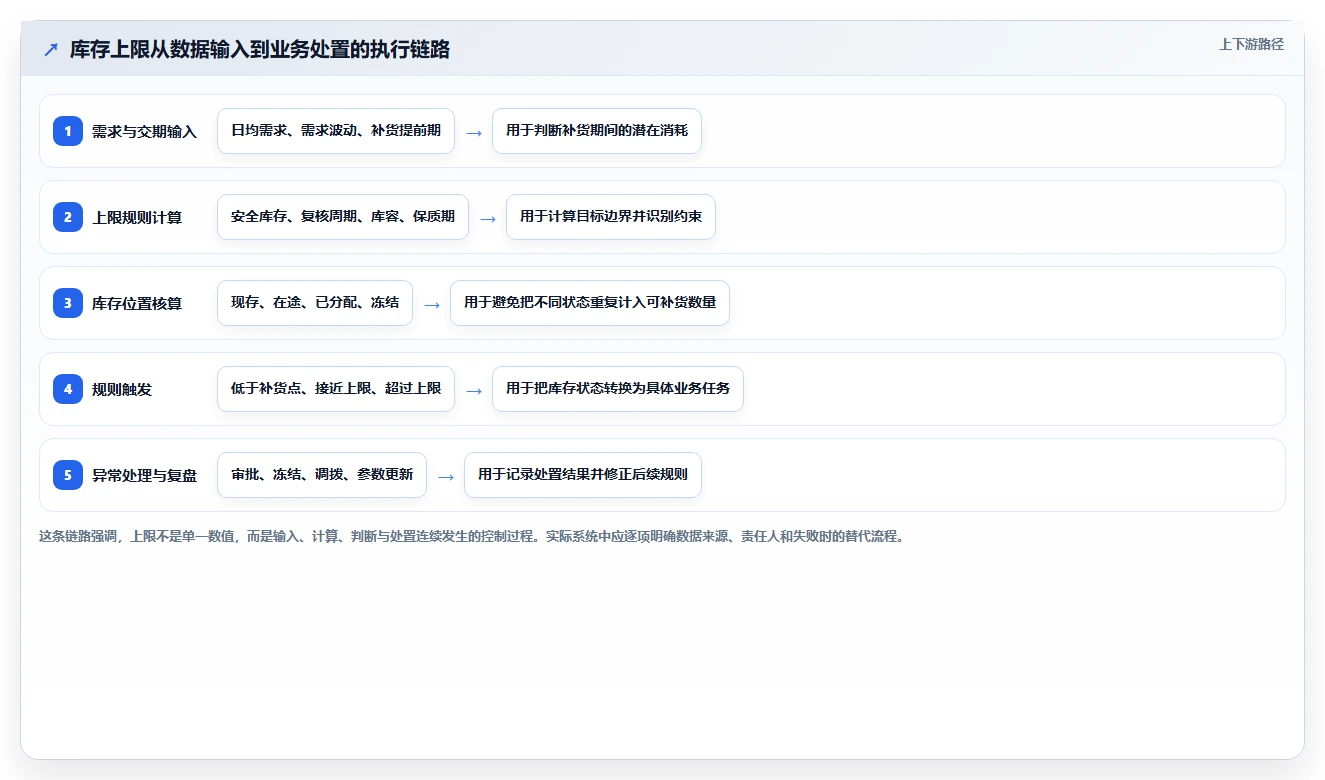Click the arrow icon beside the panel title
The width and height of the screenshot is (1325, 780).
pyautogui.click(x=51, y=50)
